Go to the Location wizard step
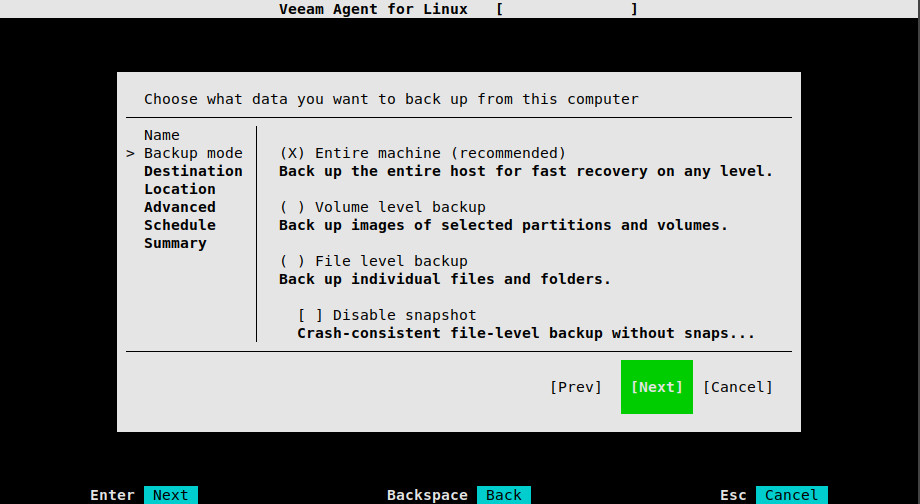This screenshot has height=504, width=920. (180, 190)
